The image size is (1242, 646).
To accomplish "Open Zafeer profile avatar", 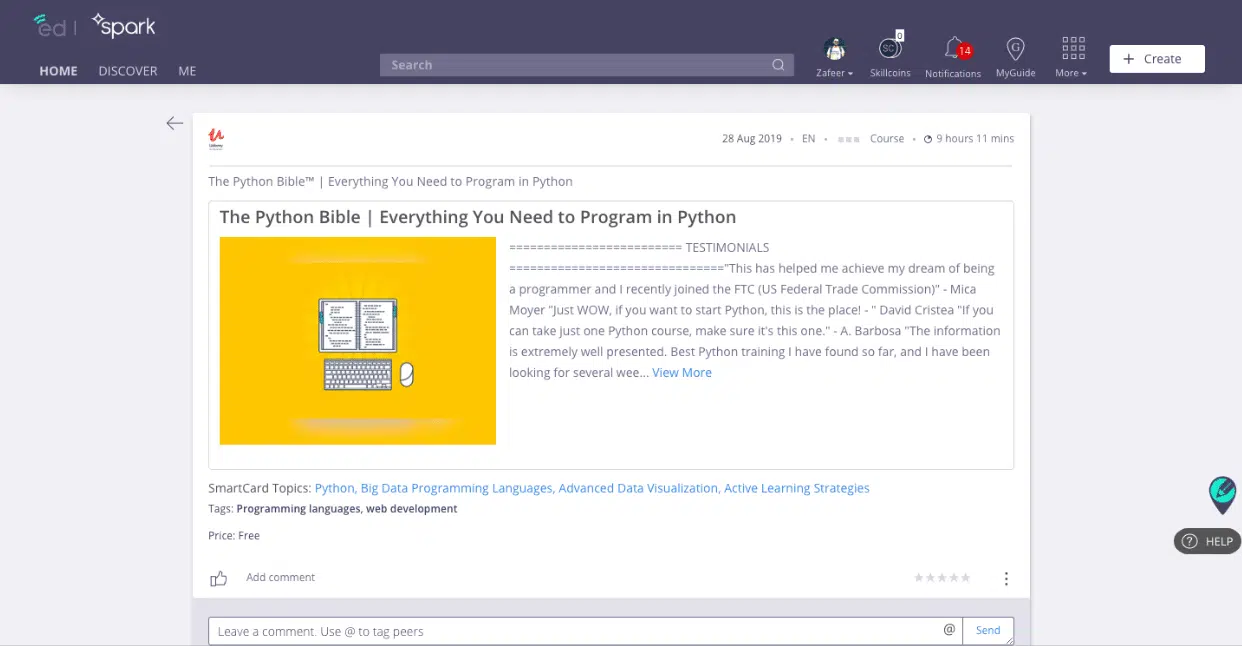I will pyautogui.click(x=835, y=49).
